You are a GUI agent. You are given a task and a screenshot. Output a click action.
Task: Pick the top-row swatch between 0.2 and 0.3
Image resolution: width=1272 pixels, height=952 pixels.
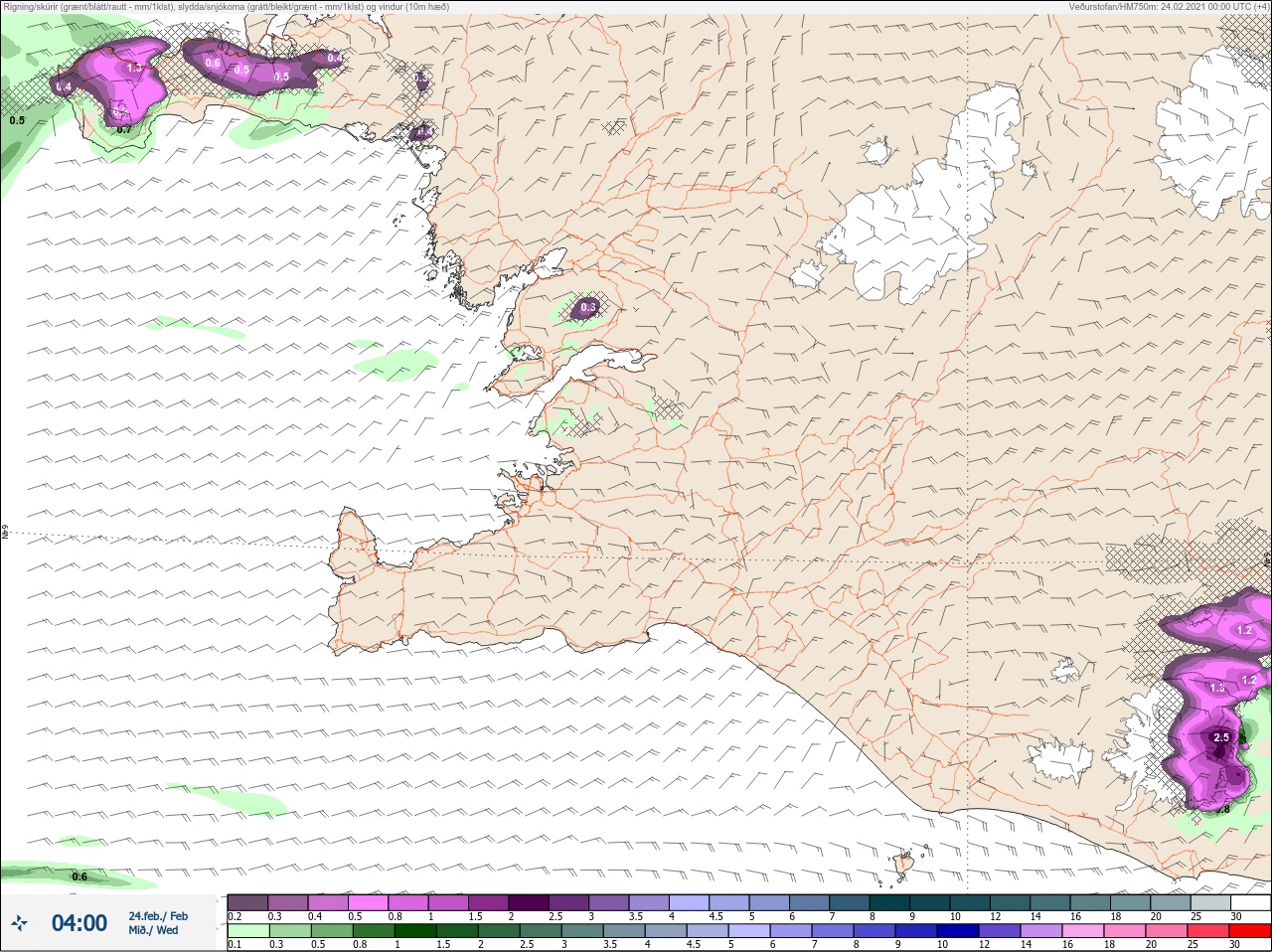point(247,902)
